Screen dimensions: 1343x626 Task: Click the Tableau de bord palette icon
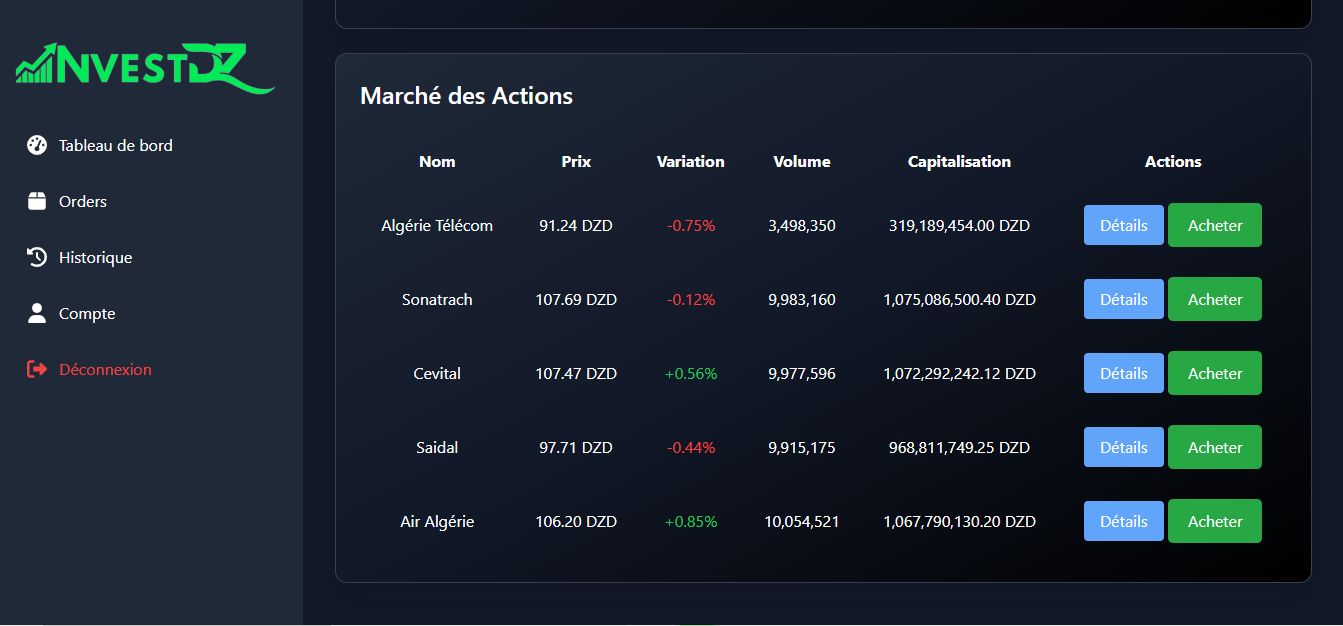point(37,145)
